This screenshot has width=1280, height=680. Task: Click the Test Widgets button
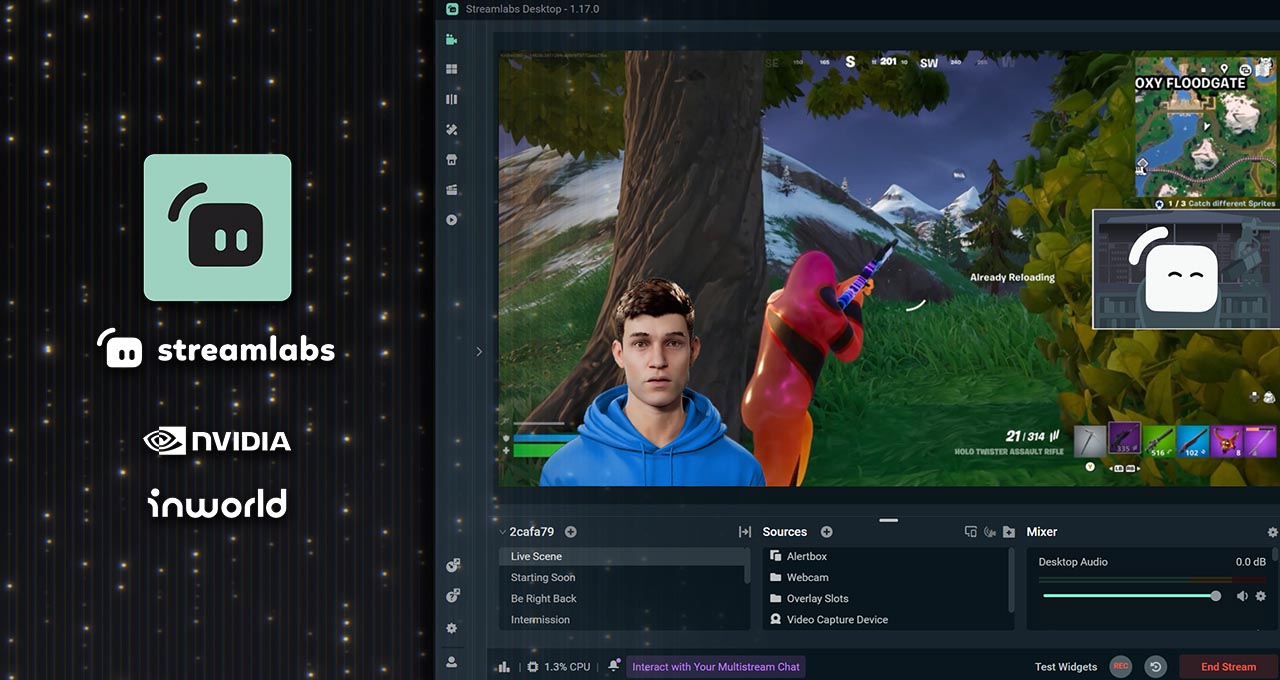(x=1065, y=666)
